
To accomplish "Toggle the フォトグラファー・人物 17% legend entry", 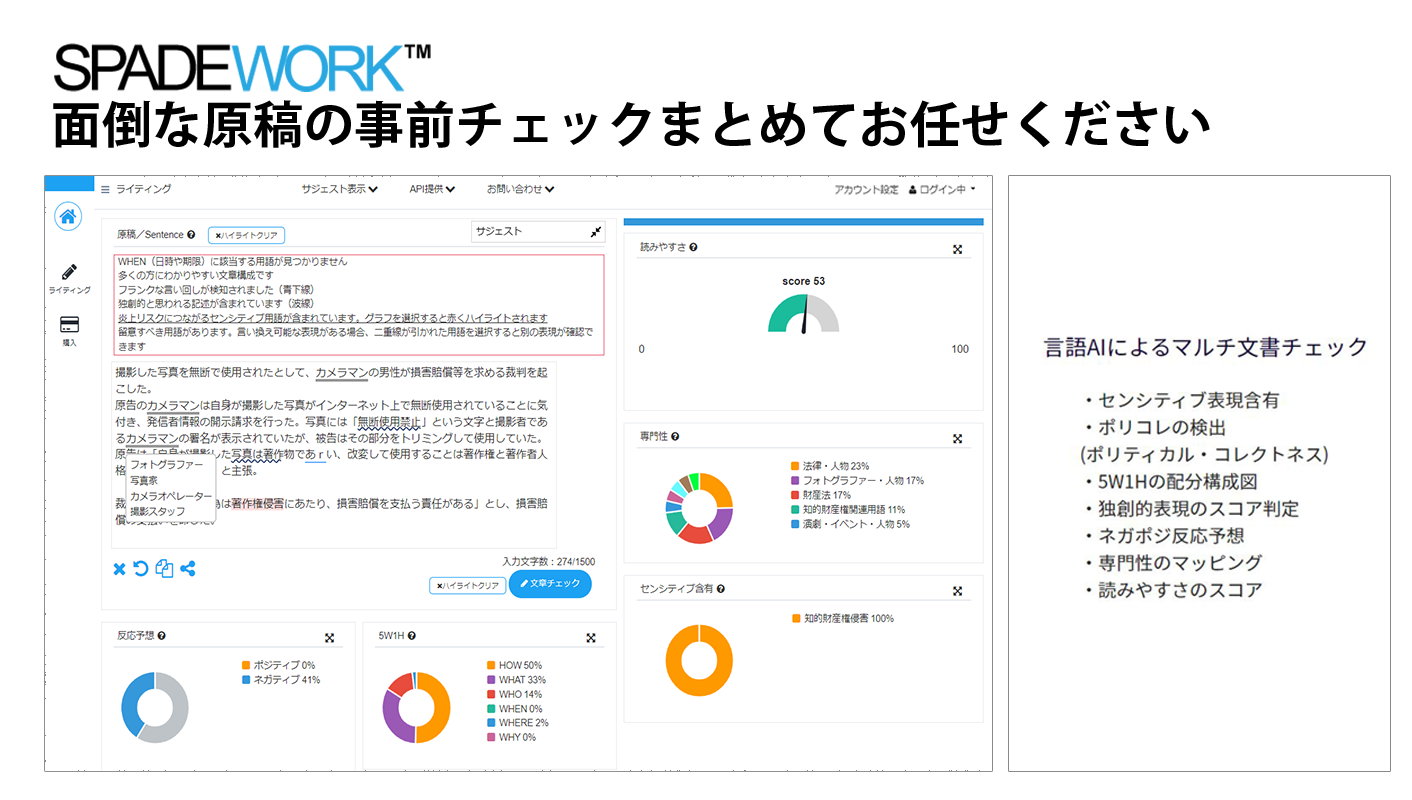I will [856, 481].
